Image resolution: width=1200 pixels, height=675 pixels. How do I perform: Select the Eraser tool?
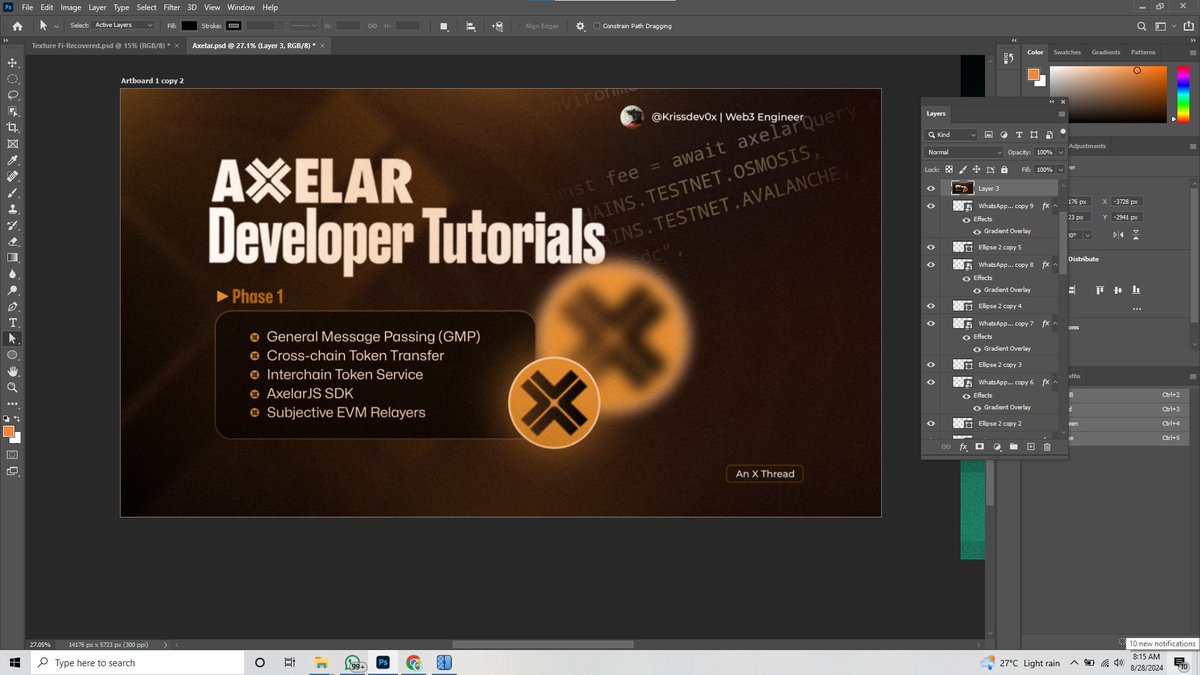coord(13,241)
